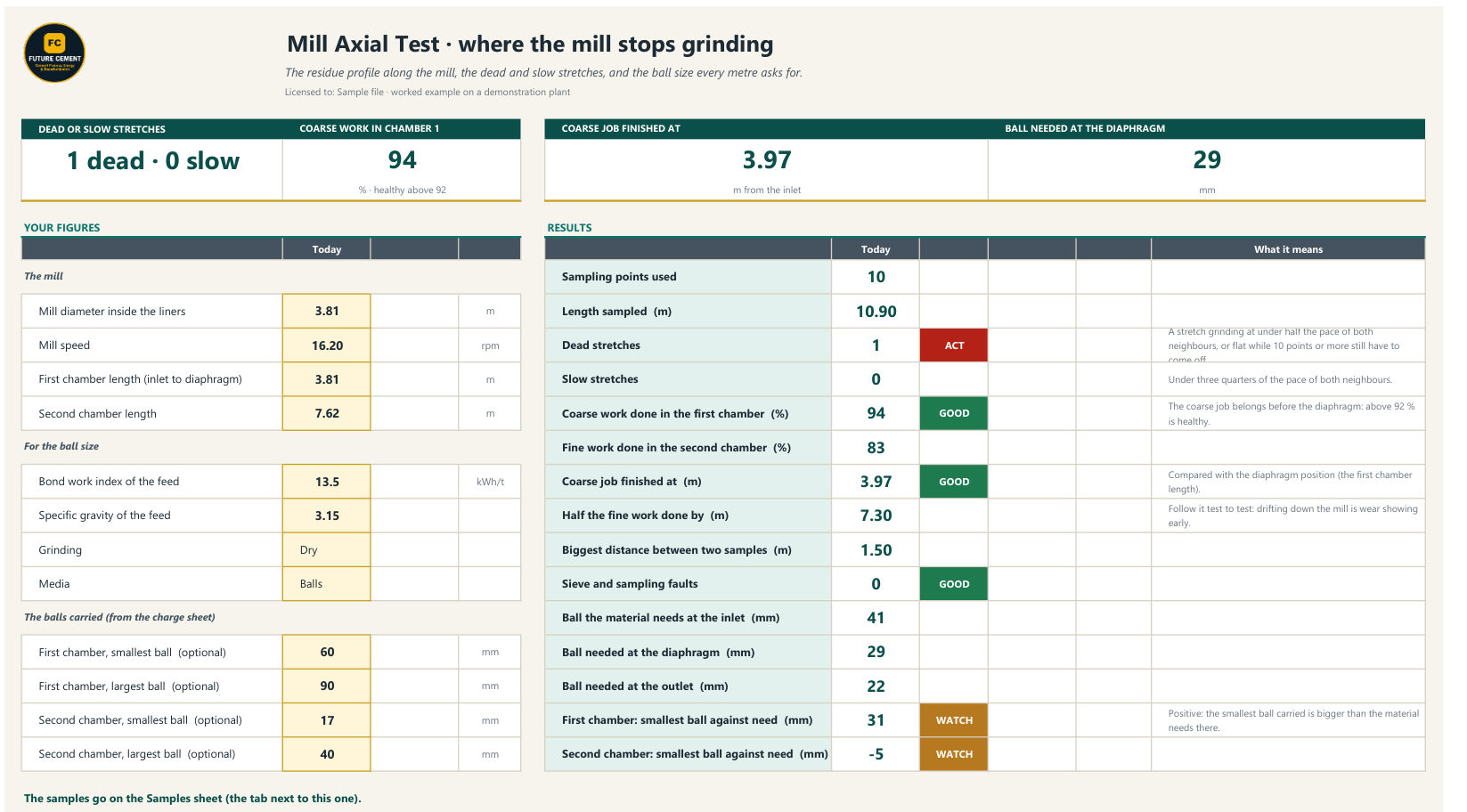Click second chamber largest ball value 40
The height and width of the screenshot is (812, 1467).
point(327,754)
